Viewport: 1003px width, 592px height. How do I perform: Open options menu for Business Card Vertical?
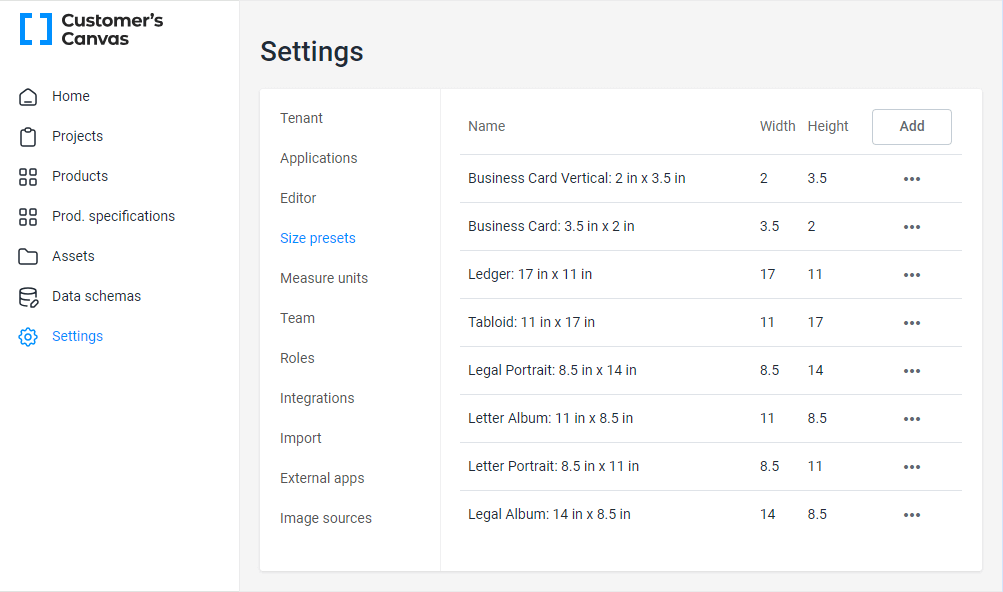coord(911,179)
